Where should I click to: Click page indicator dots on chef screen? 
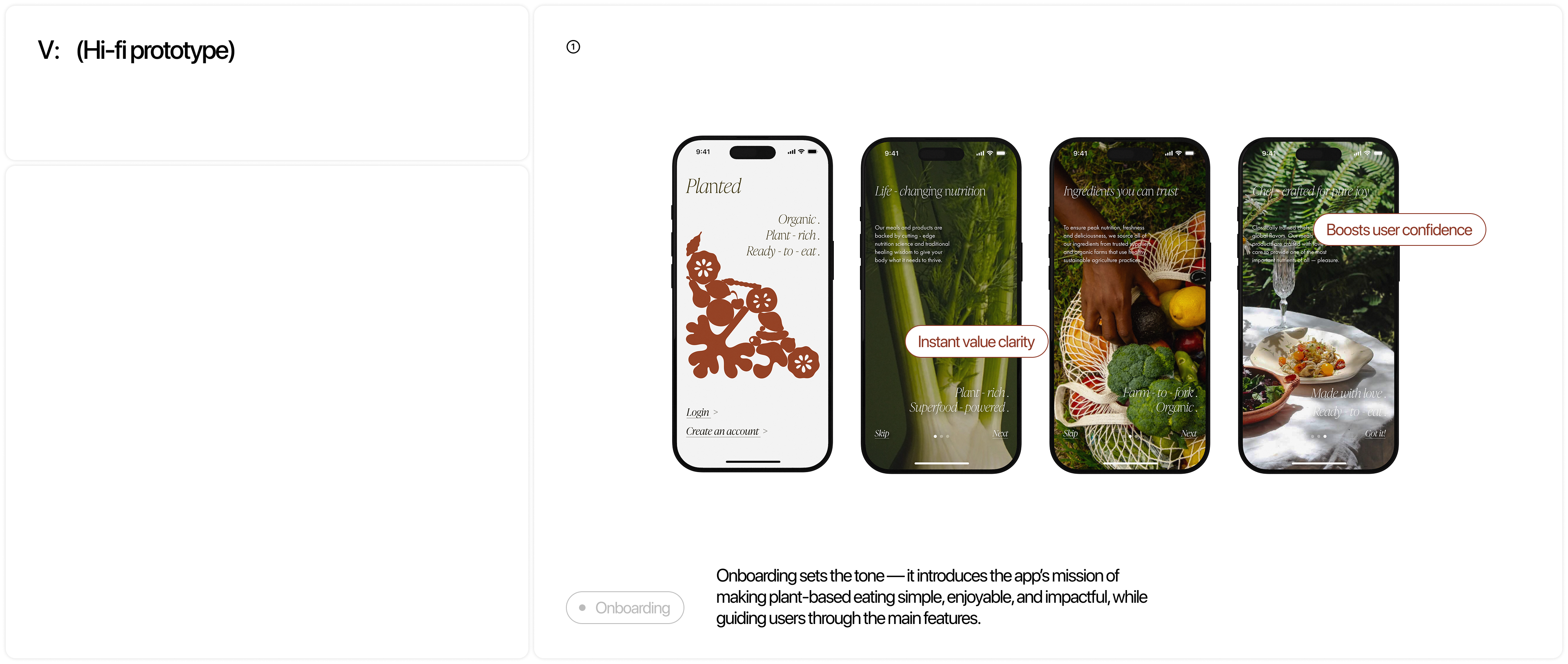click(1319, 437)
